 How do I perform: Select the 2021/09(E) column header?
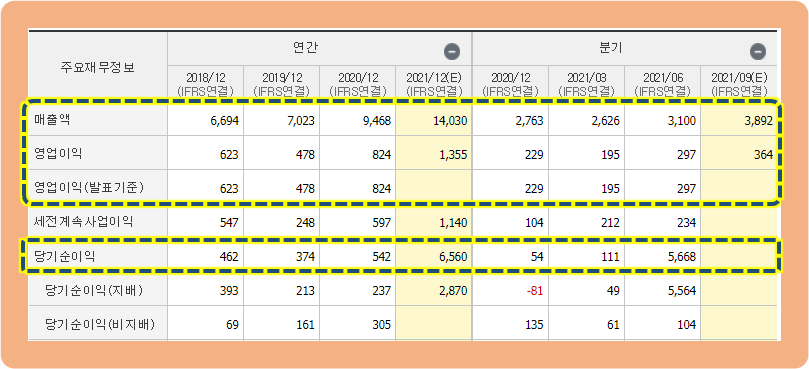coord(739,85)
